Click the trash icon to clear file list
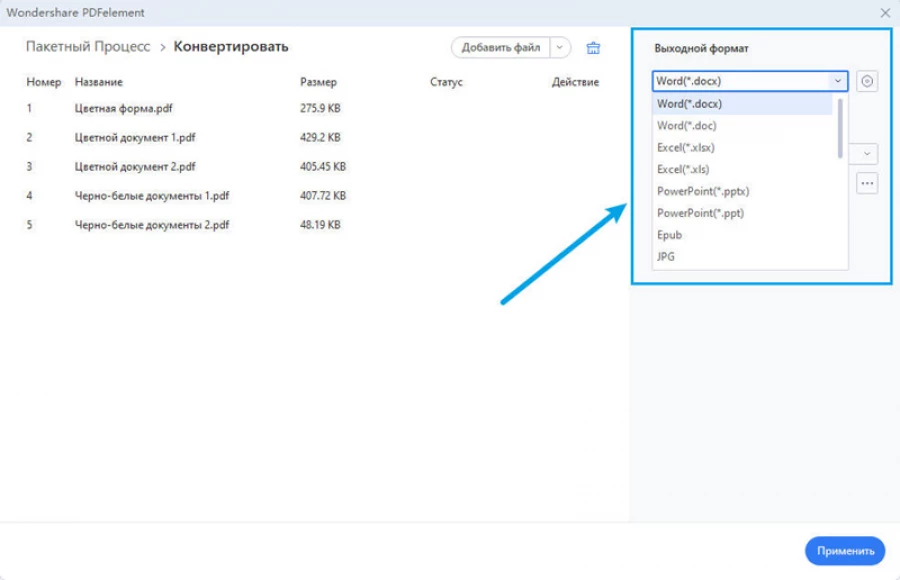This screenshot has height=580, width=900. 593,48
